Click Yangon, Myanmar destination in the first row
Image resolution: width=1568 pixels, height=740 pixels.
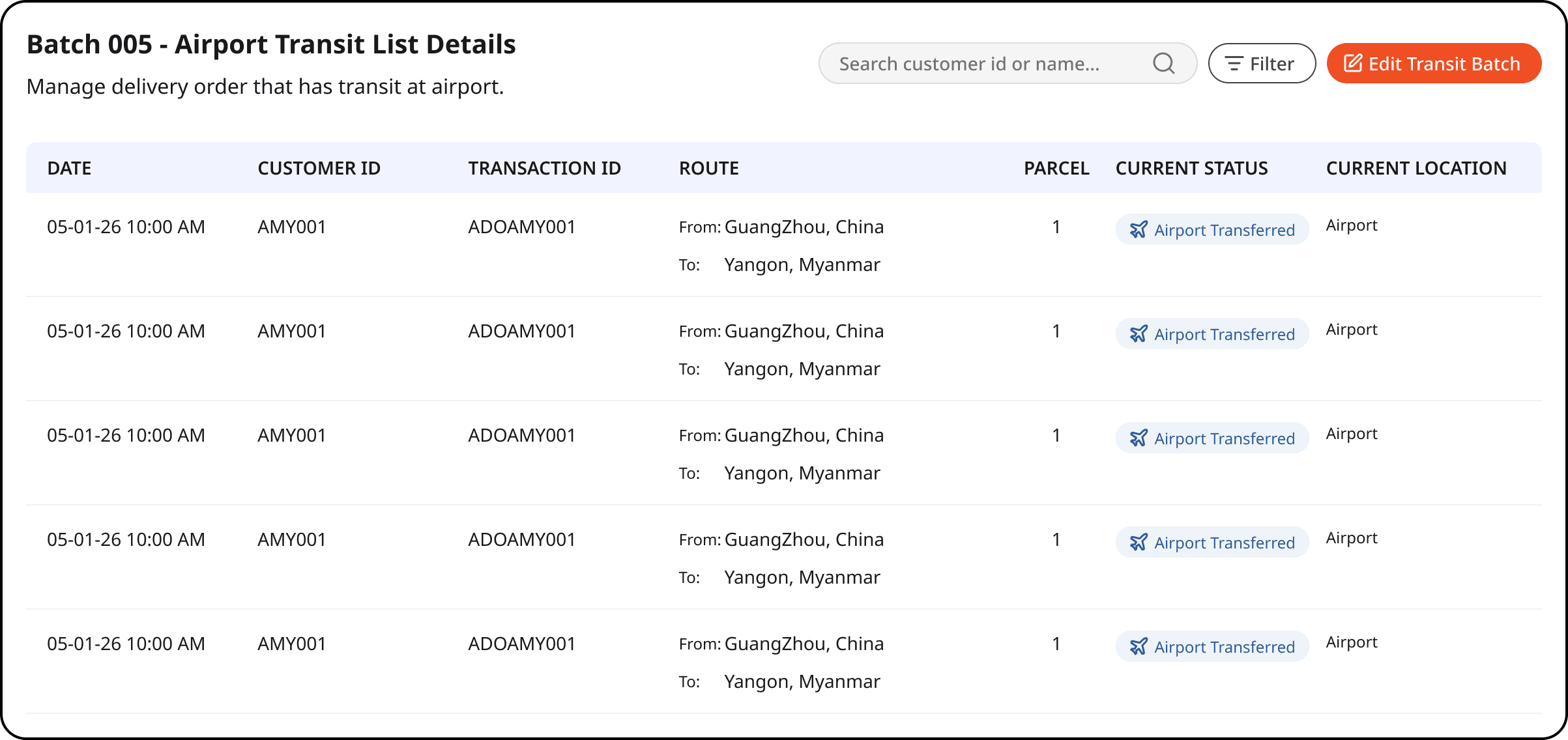802,264
